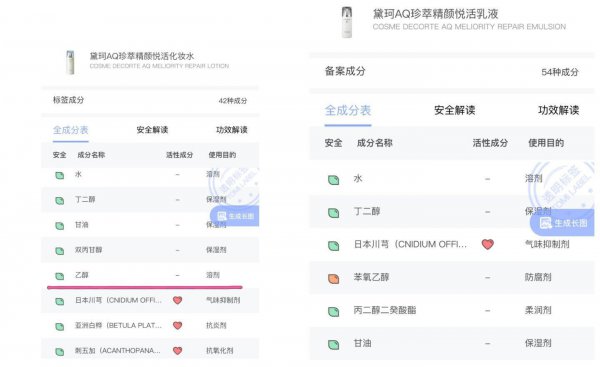Viewport: 600px width, 367px height.
Task: Open 全成分表 tab in right emulsion panel
Action: coord(348,110)
